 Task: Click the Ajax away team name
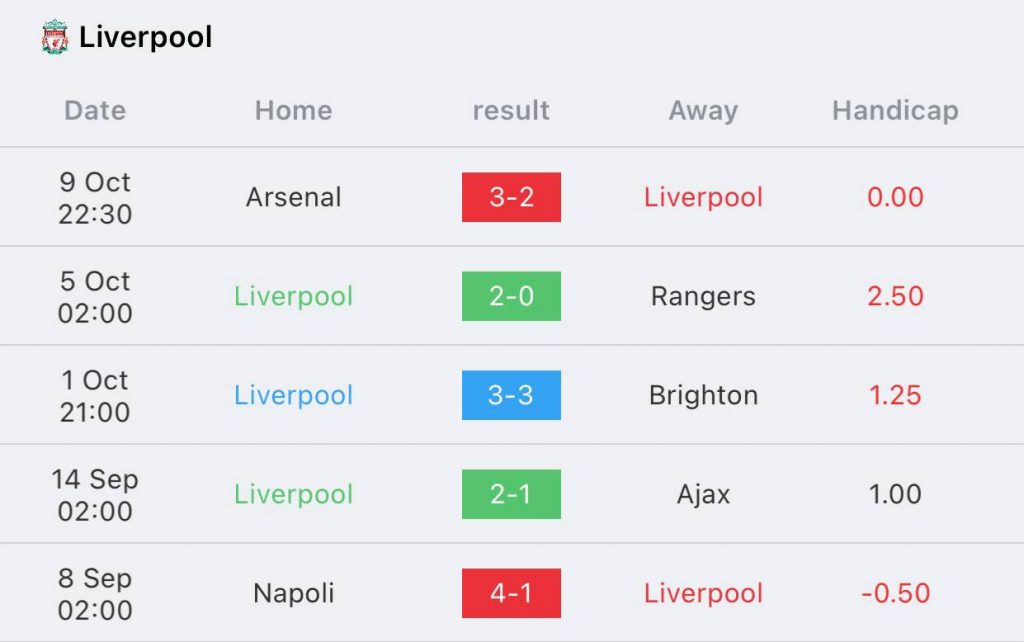703,494
